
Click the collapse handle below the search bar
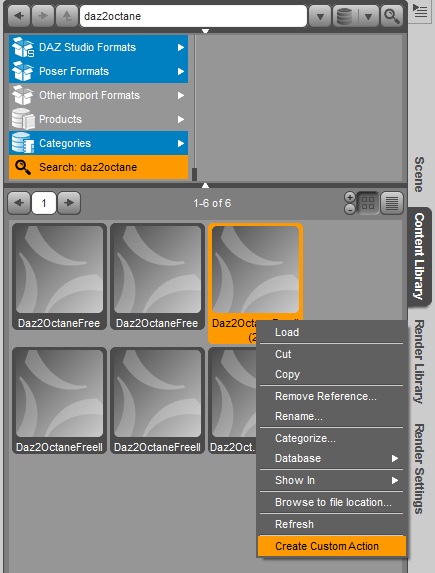(x=205, y=31)
